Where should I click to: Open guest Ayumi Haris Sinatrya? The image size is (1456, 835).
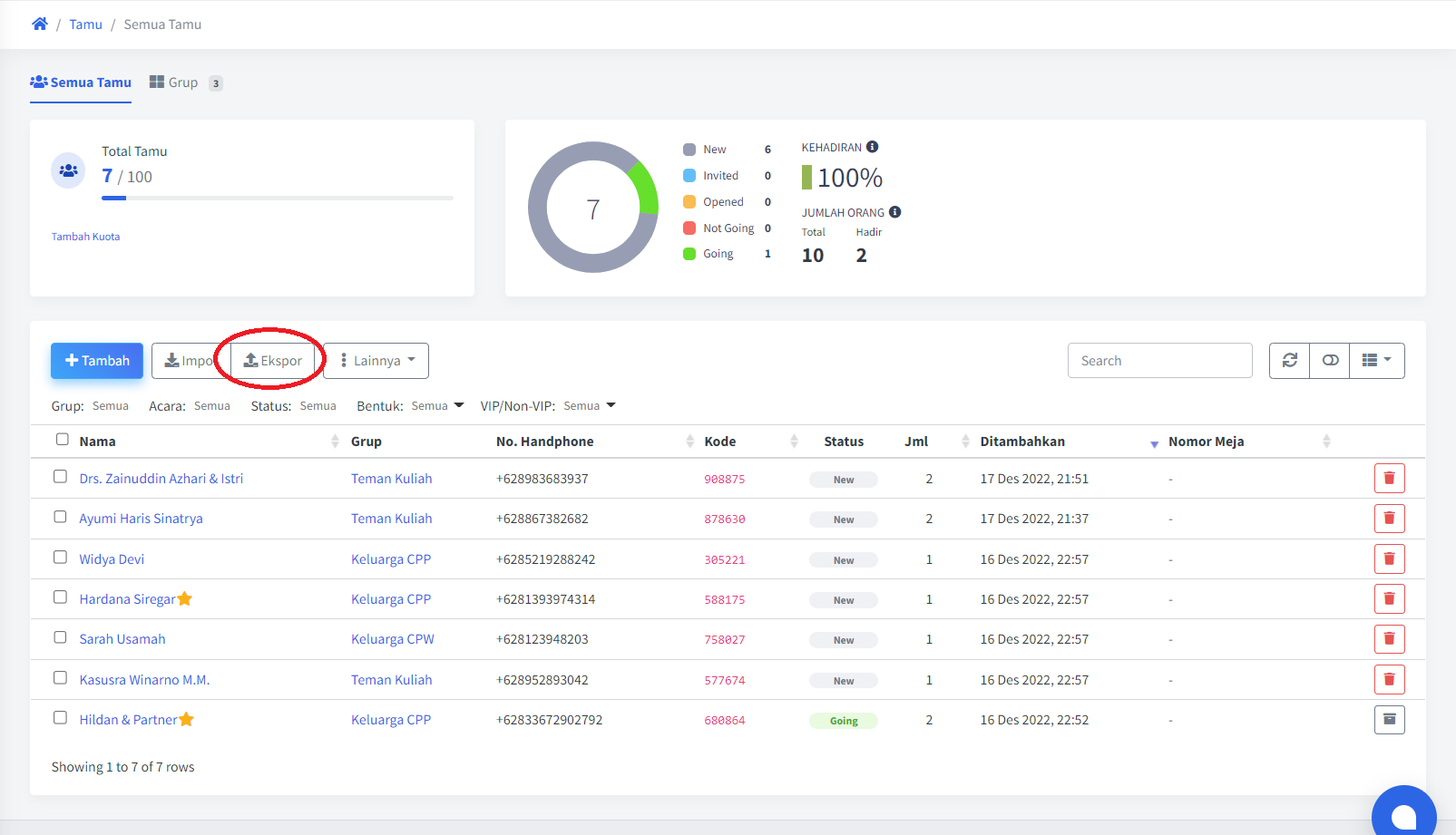click(141, 519)
